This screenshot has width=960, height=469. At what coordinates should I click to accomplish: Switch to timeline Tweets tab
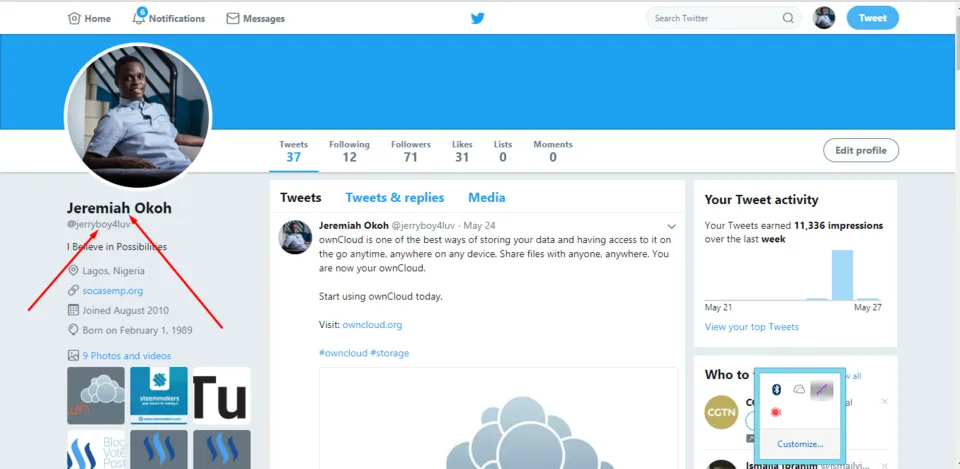pyautogui.click(x=301, y=198)
